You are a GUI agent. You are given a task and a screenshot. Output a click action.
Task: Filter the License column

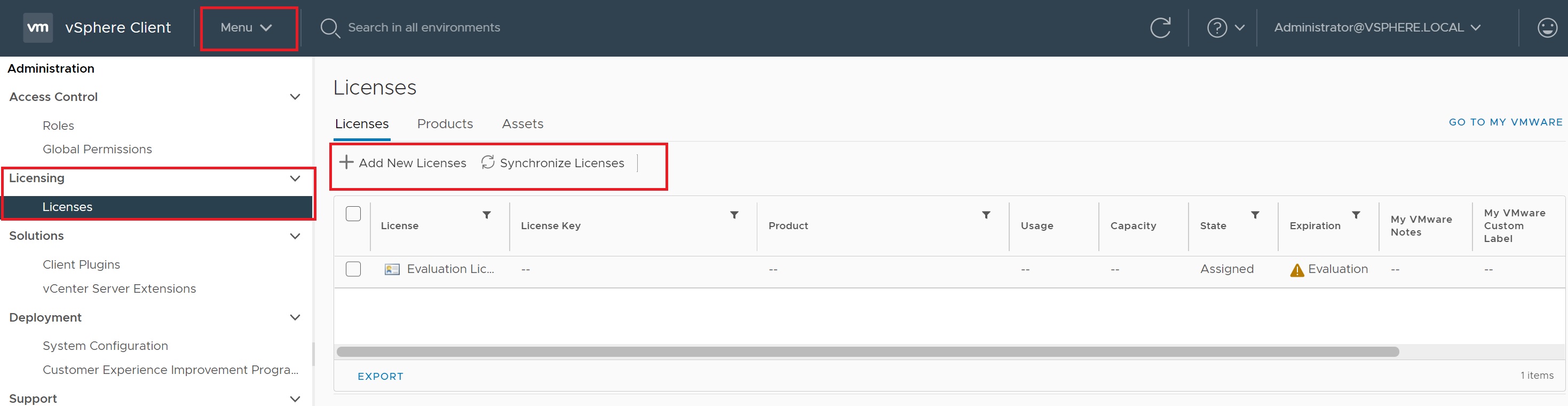tap(487, 215)
